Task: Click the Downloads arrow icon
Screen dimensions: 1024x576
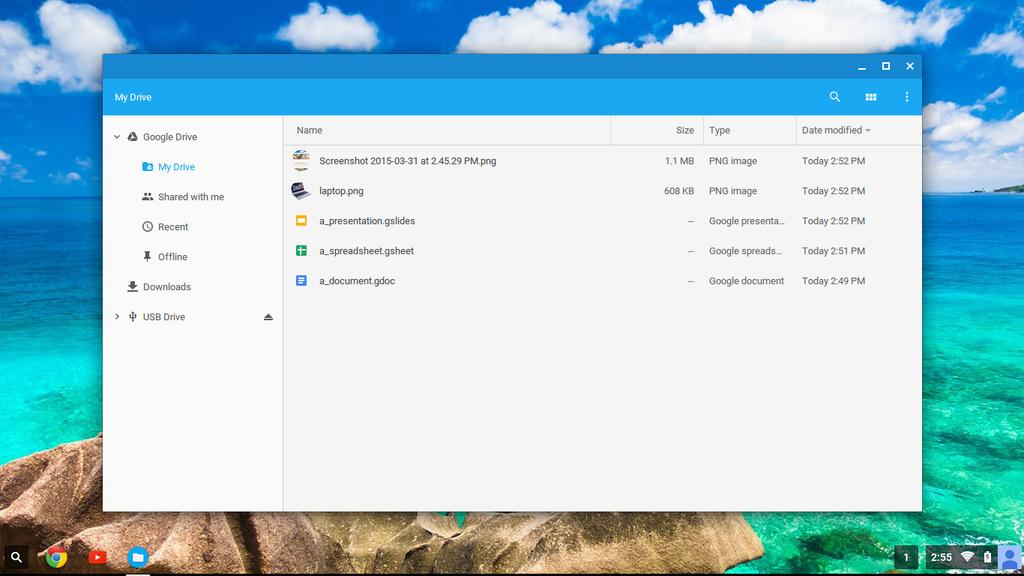Action: click(x=133, y=287)
